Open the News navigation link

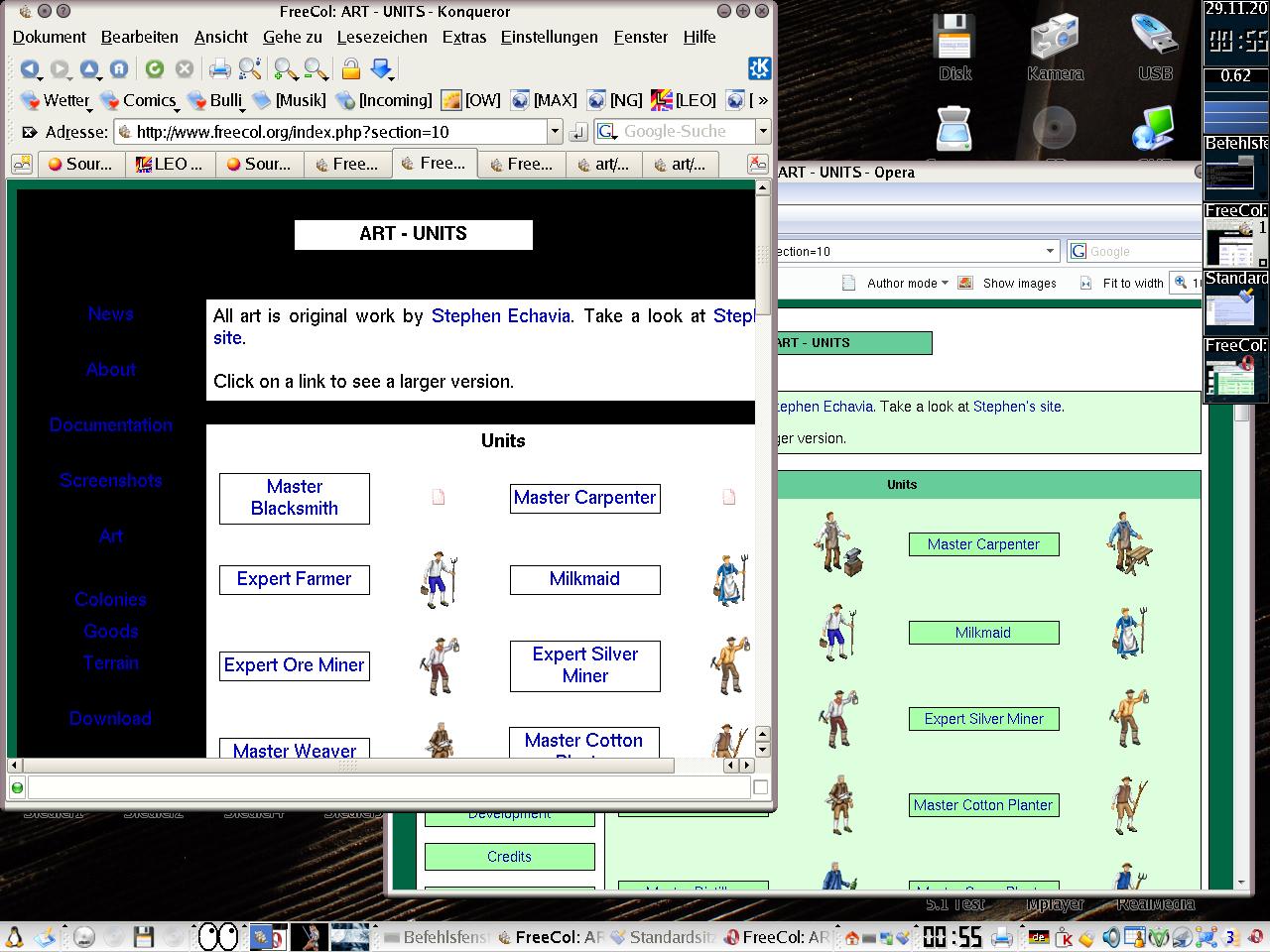[x=110, y=313]
